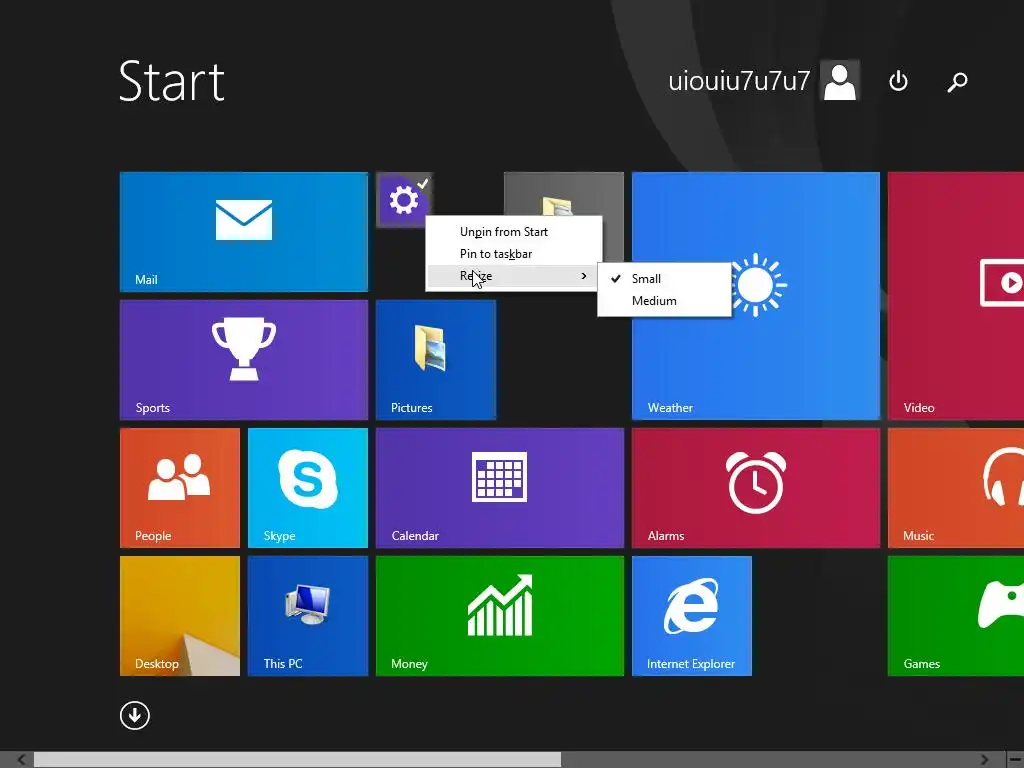Launch Internet Explorer tile
The image size is (1024, 768).
tap(692, 616)
